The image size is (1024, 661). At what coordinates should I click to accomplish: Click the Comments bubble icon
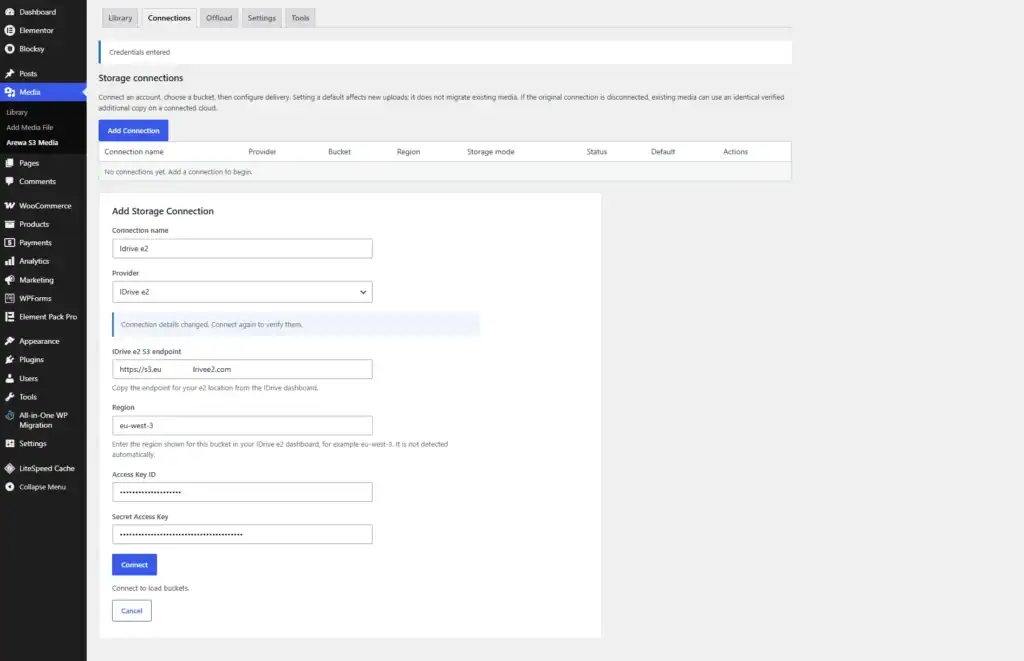point(10,182)
